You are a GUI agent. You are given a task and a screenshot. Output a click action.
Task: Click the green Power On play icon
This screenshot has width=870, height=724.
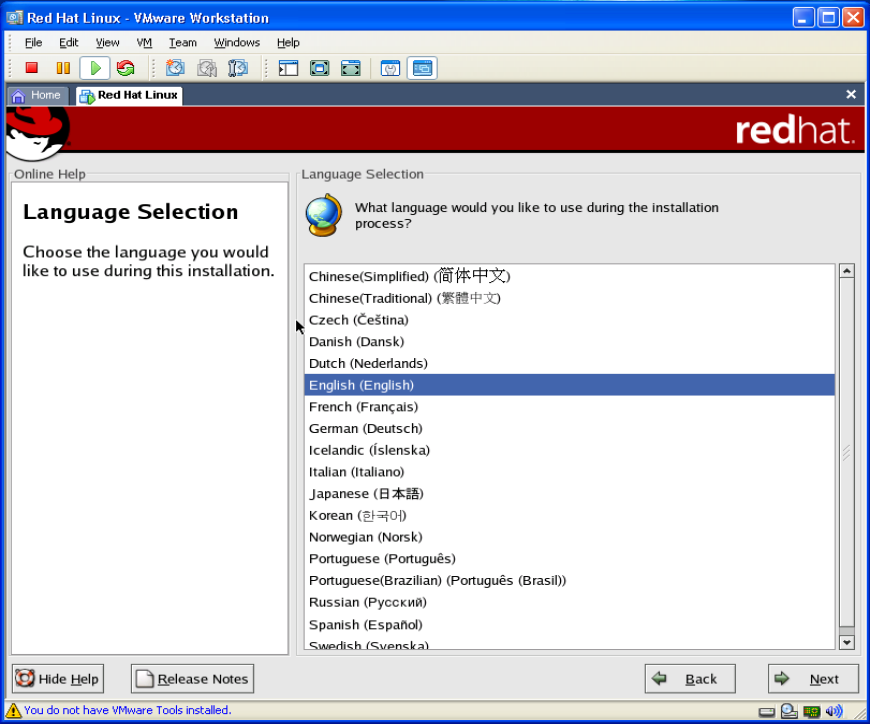pos(94,68)
